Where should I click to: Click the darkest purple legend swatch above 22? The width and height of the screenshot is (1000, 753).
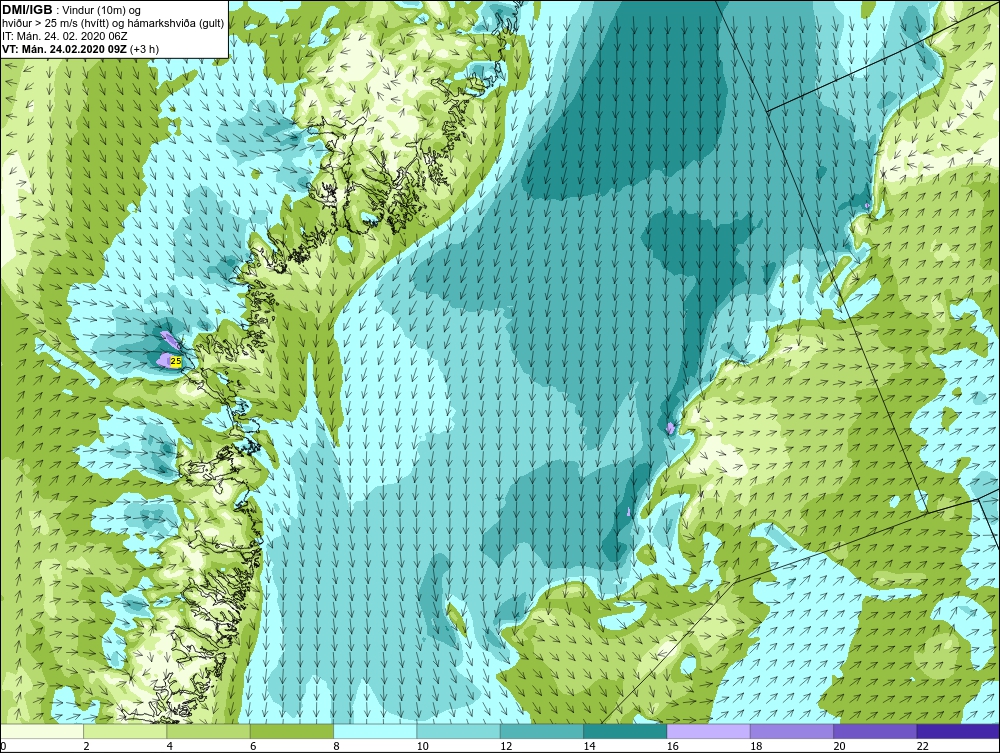(958, 731)
